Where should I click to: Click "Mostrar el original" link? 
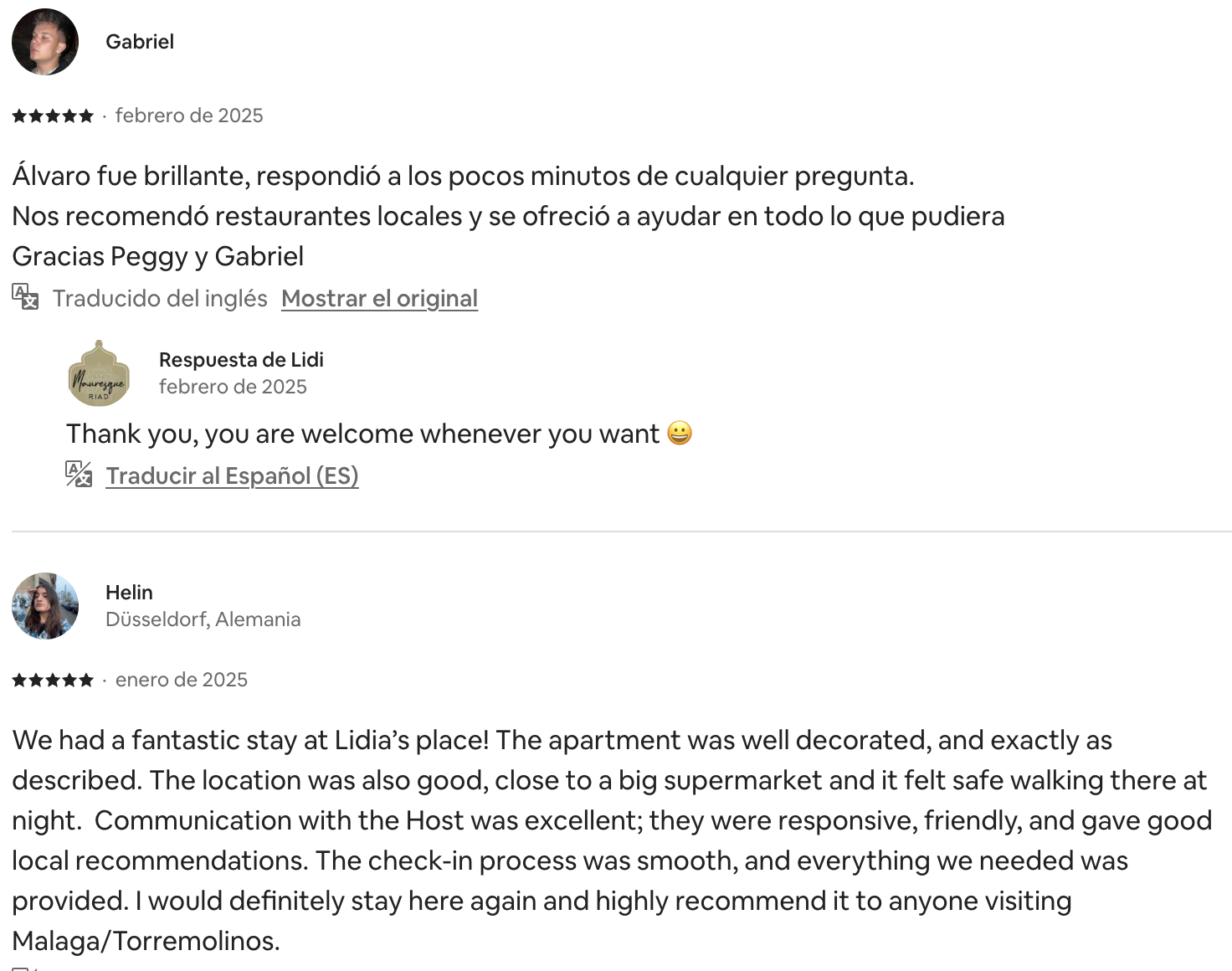pos(379,299)
